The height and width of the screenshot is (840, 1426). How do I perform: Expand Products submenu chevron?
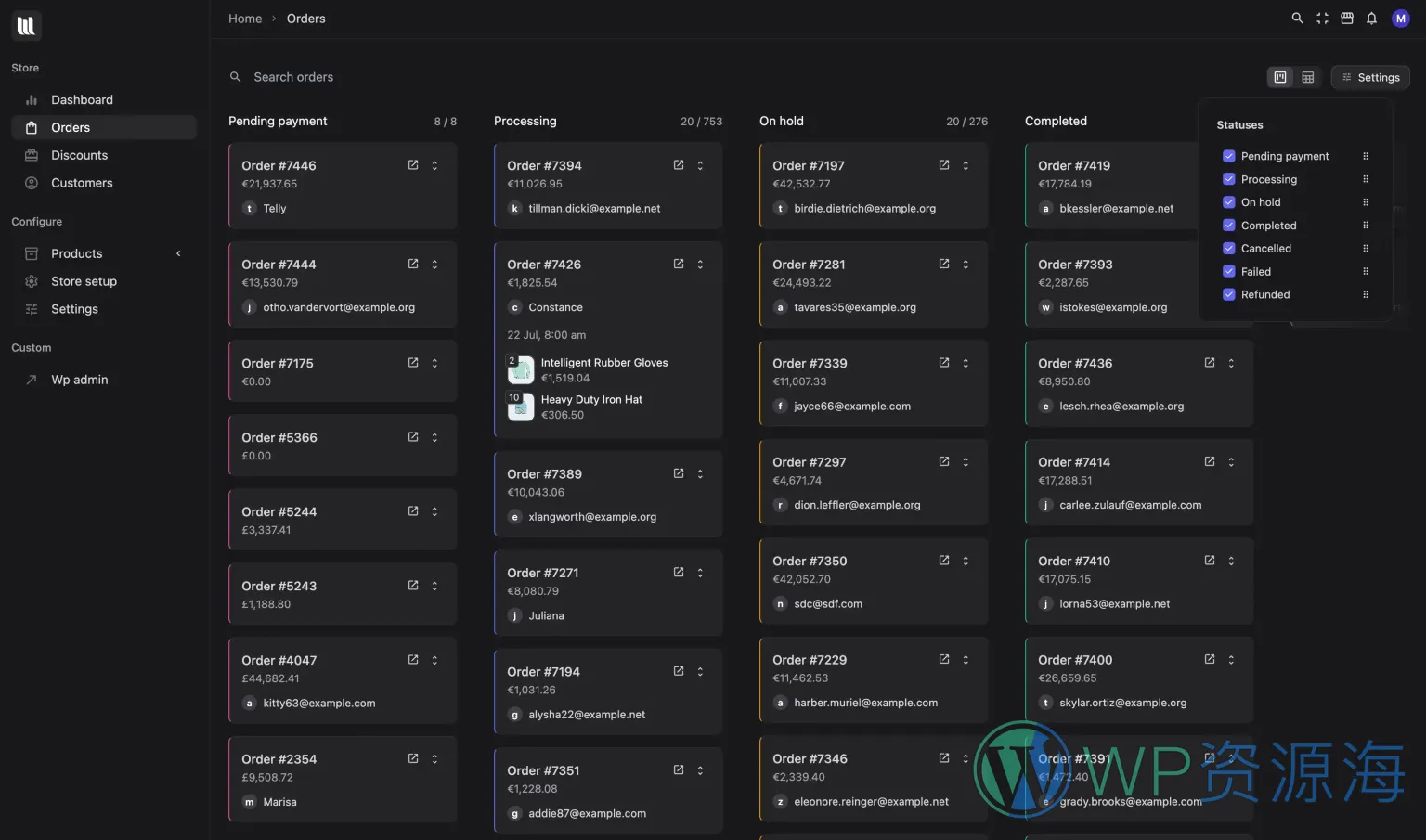(178, 253)
